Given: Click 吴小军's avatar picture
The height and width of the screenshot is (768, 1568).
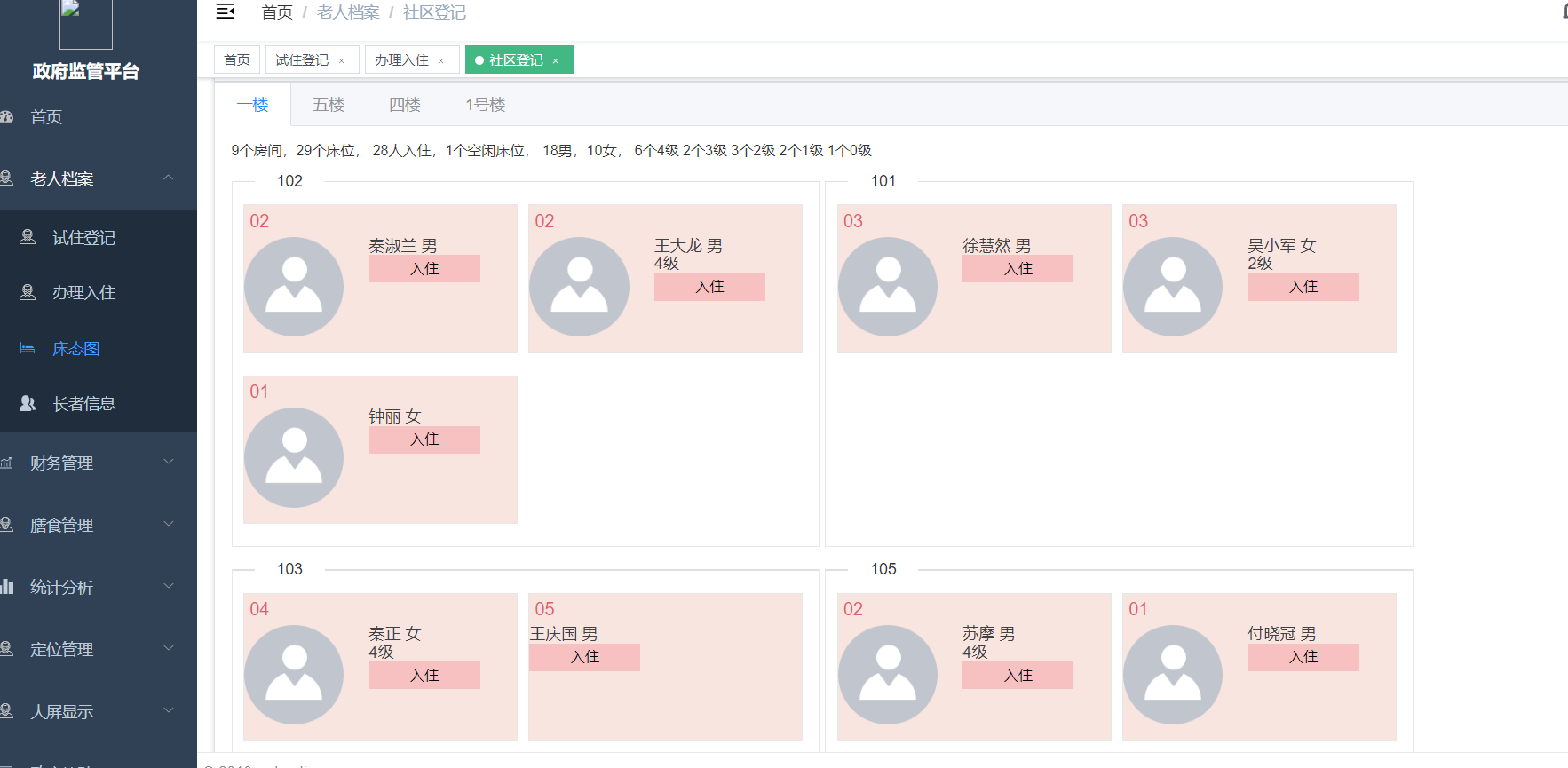Looking at the screenshot, I should point(1173,287).
